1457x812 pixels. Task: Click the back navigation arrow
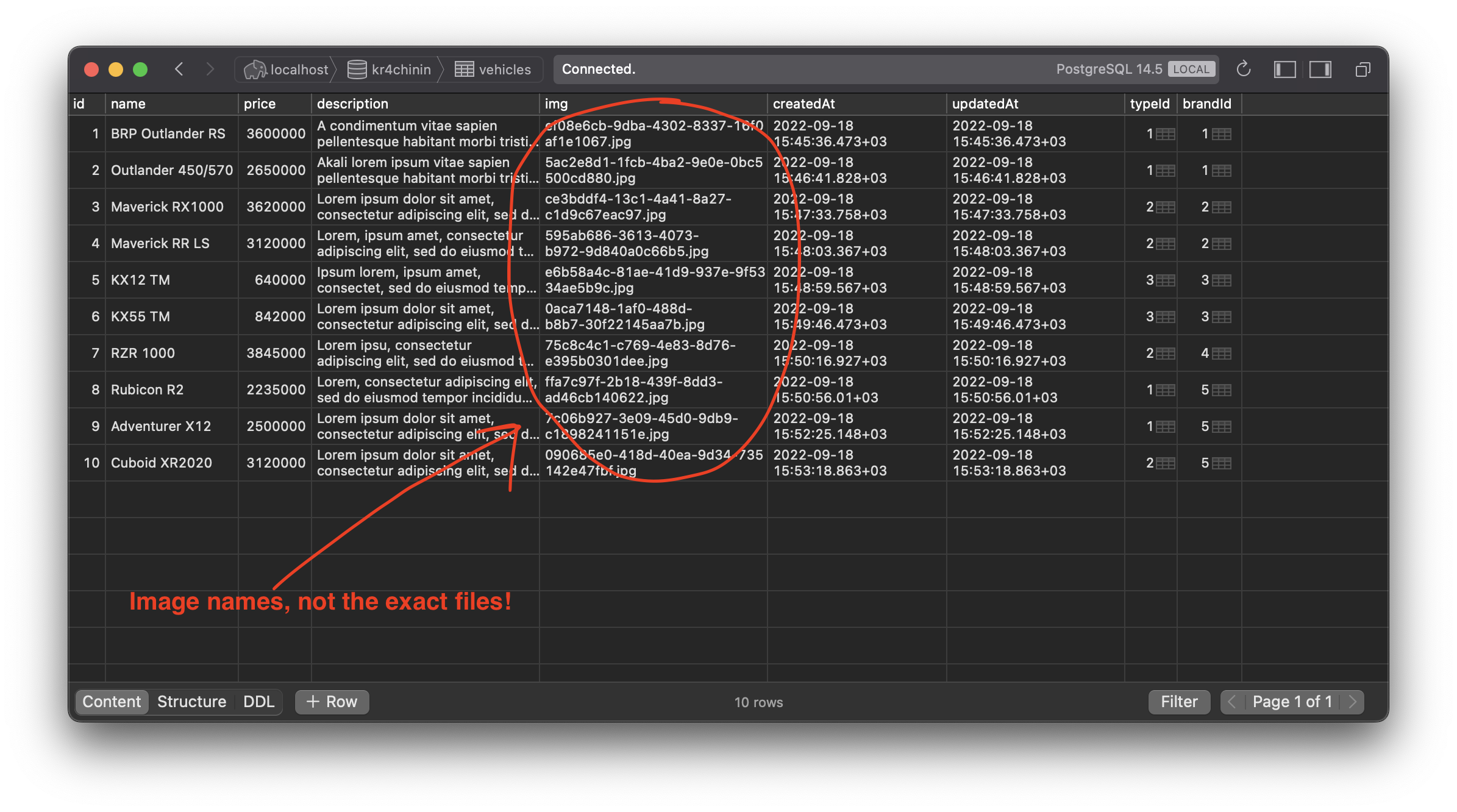[x=179, y=69]
